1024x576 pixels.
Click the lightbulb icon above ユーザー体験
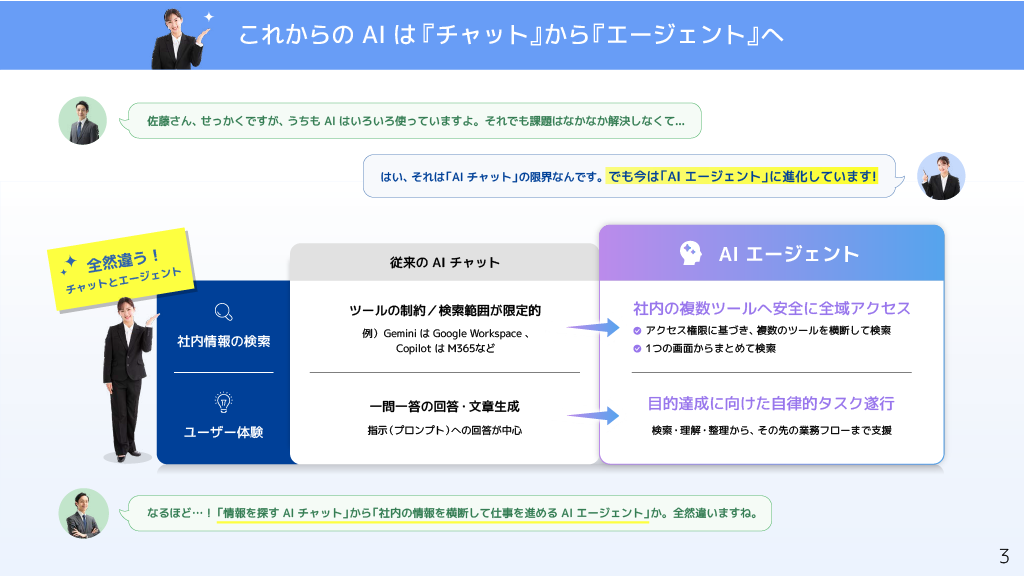point(223,402)
